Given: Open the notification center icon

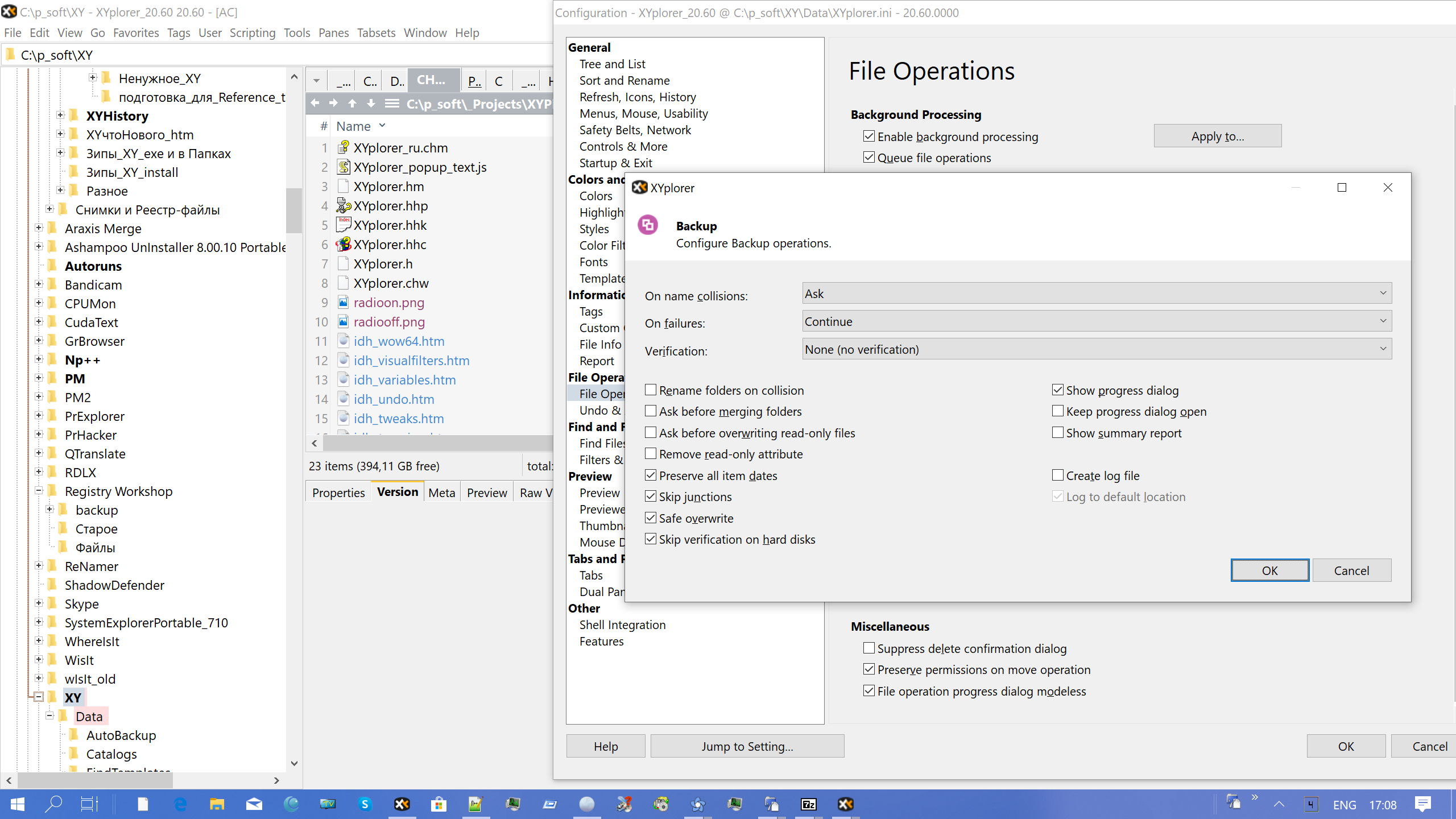Looking at the screenshot, I should point(1423,804).
